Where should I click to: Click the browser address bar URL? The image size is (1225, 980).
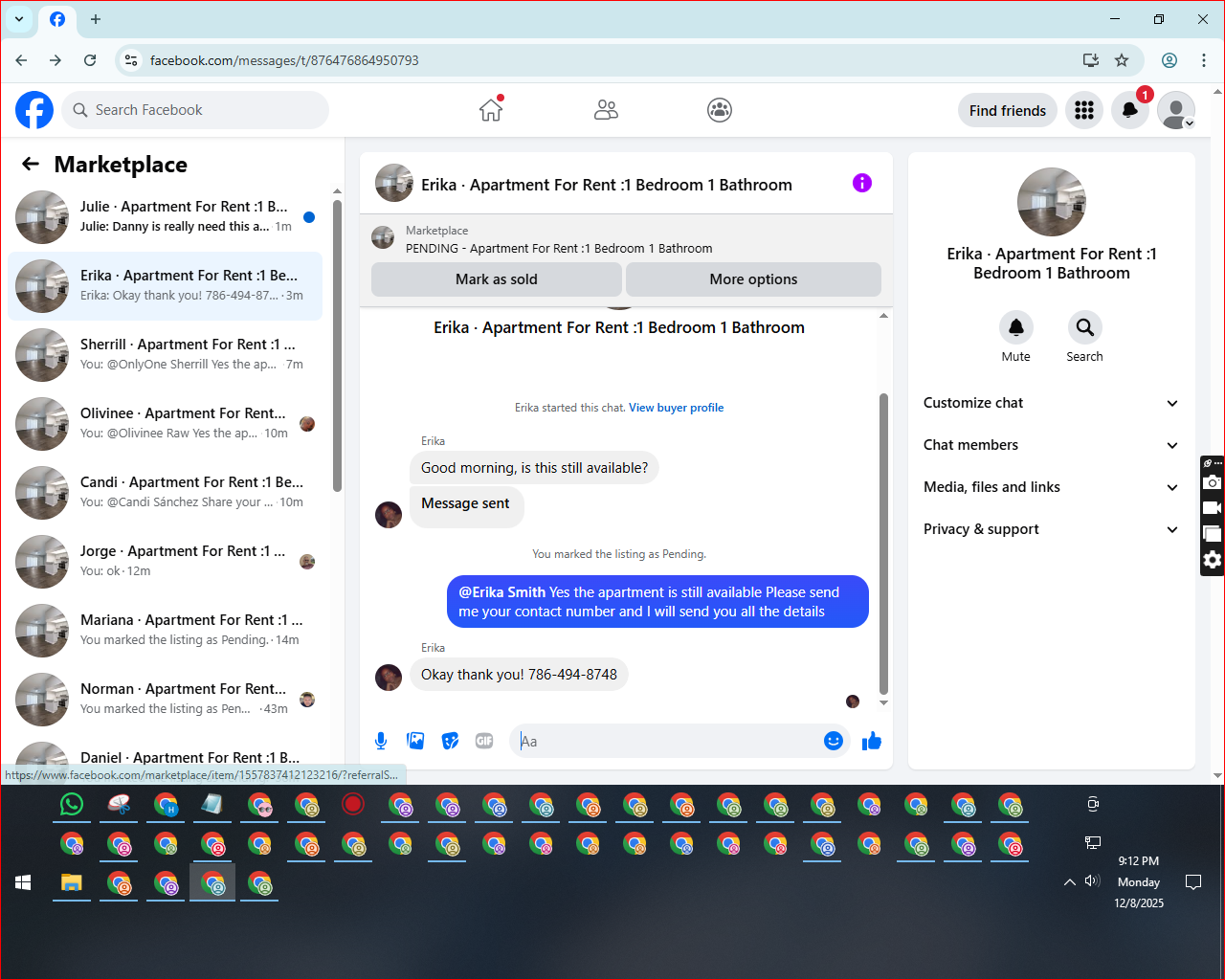click(284, 60)
